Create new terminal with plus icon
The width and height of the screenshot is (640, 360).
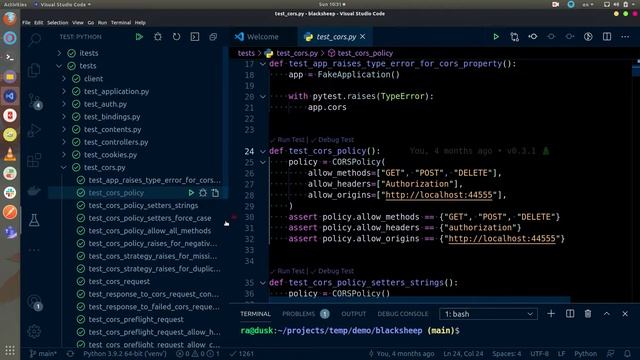[x=551, y=313]
